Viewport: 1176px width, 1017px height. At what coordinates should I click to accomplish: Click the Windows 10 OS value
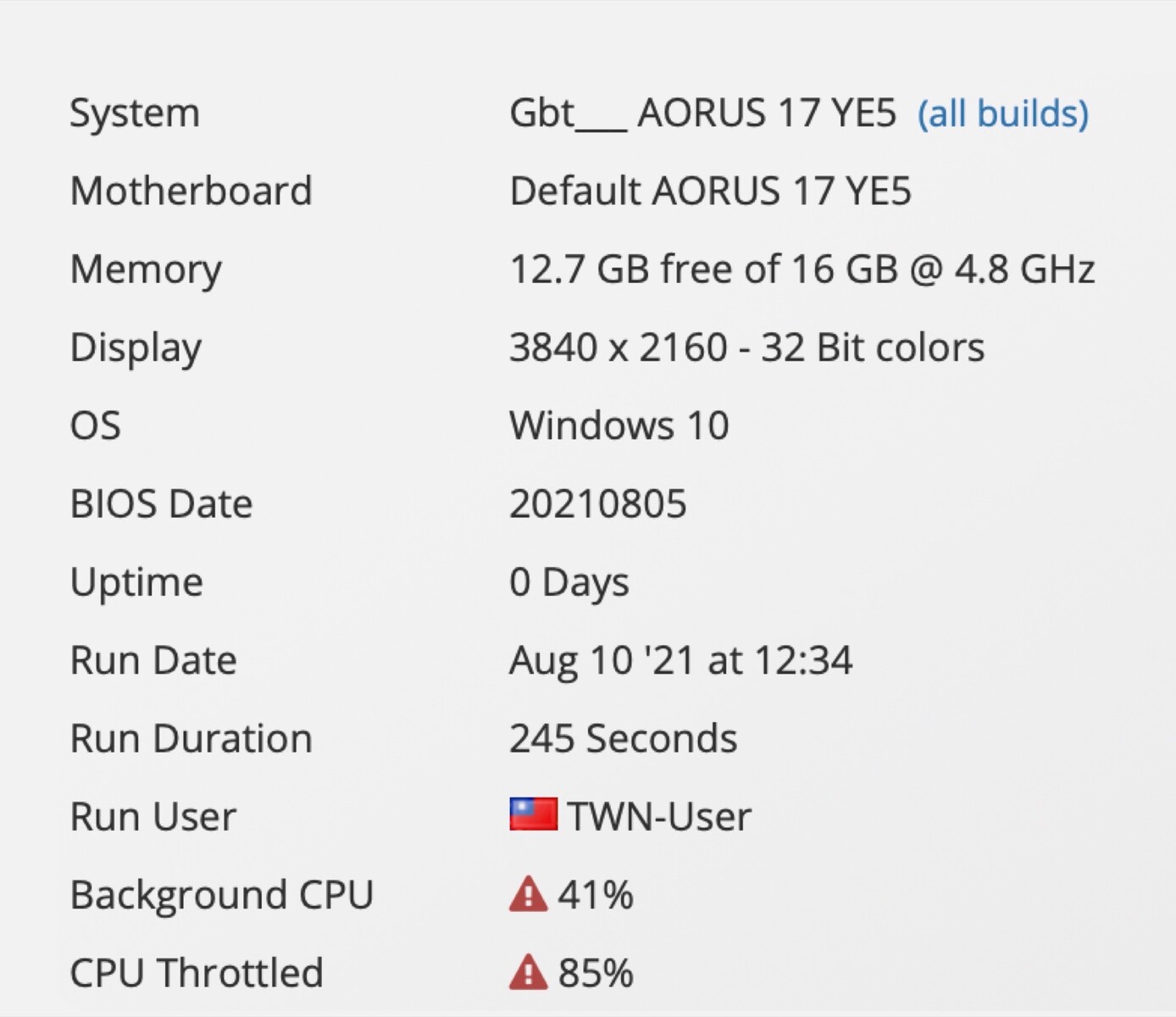[619, 425]
